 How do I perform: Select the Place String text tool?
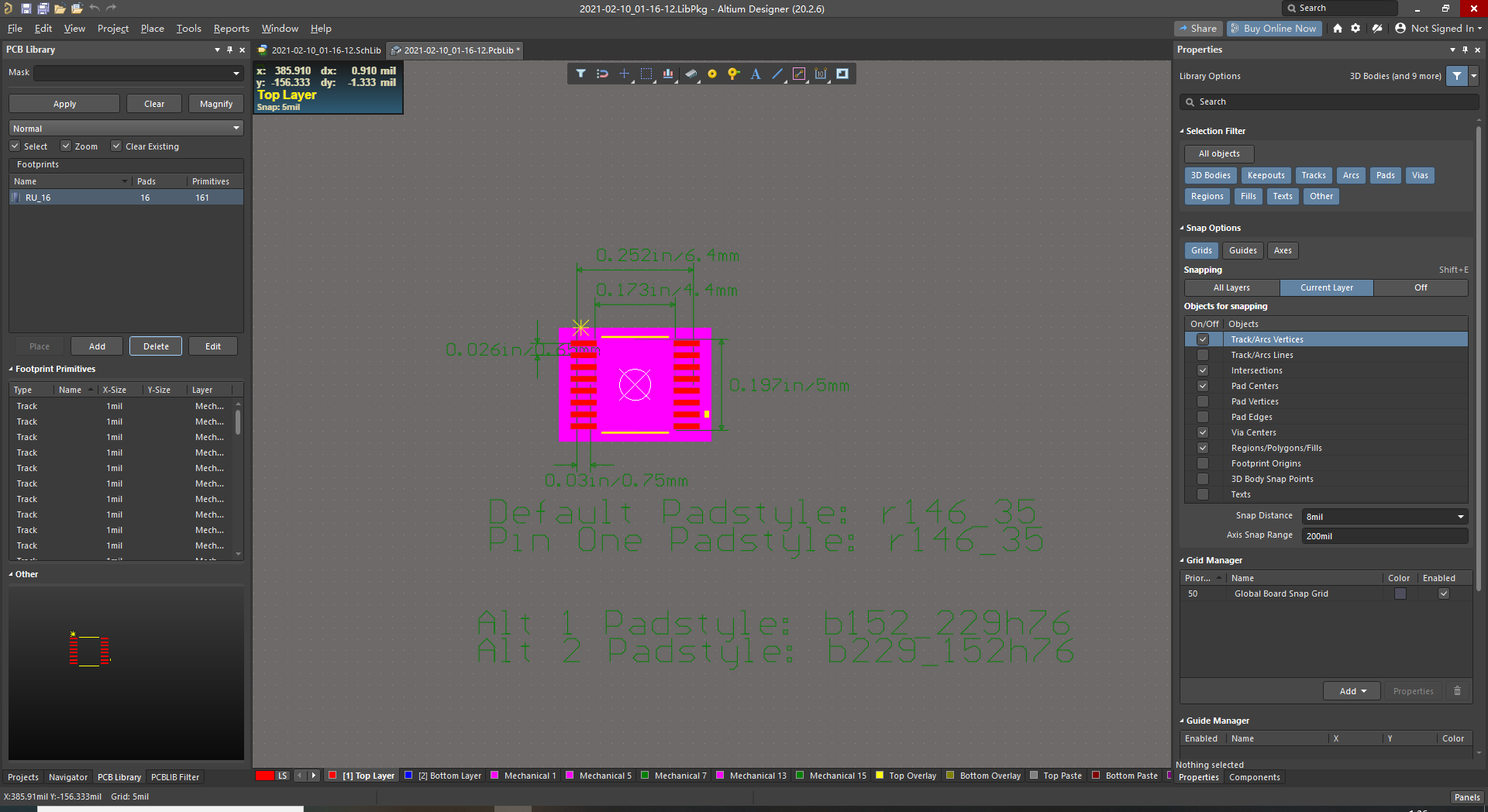coord(756,74)
